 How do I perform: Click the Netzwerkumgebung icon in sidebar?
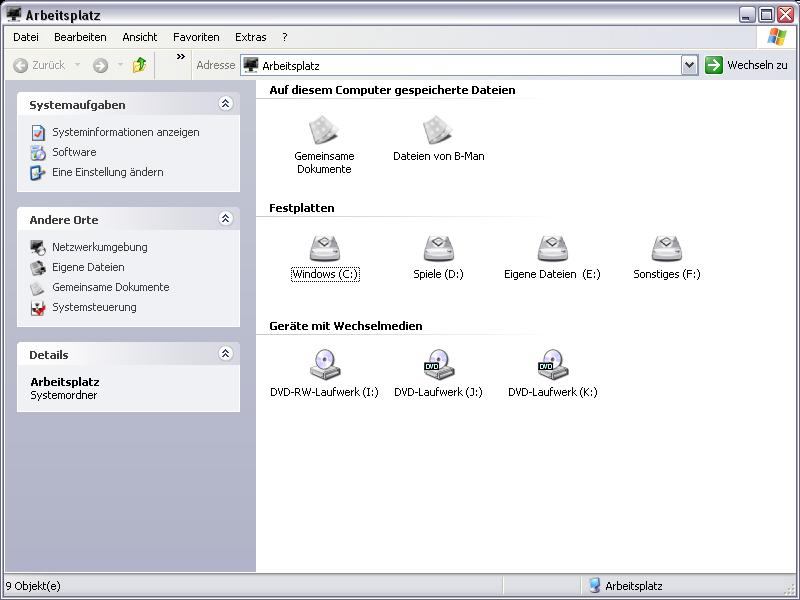point(38,247)
